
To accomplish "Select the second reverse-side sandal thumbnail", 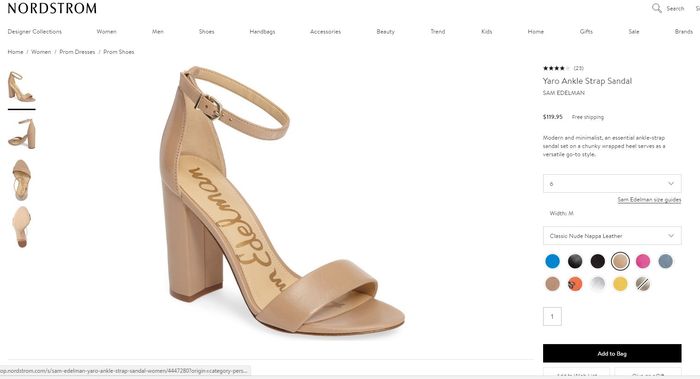I will [x=21, y=133].
